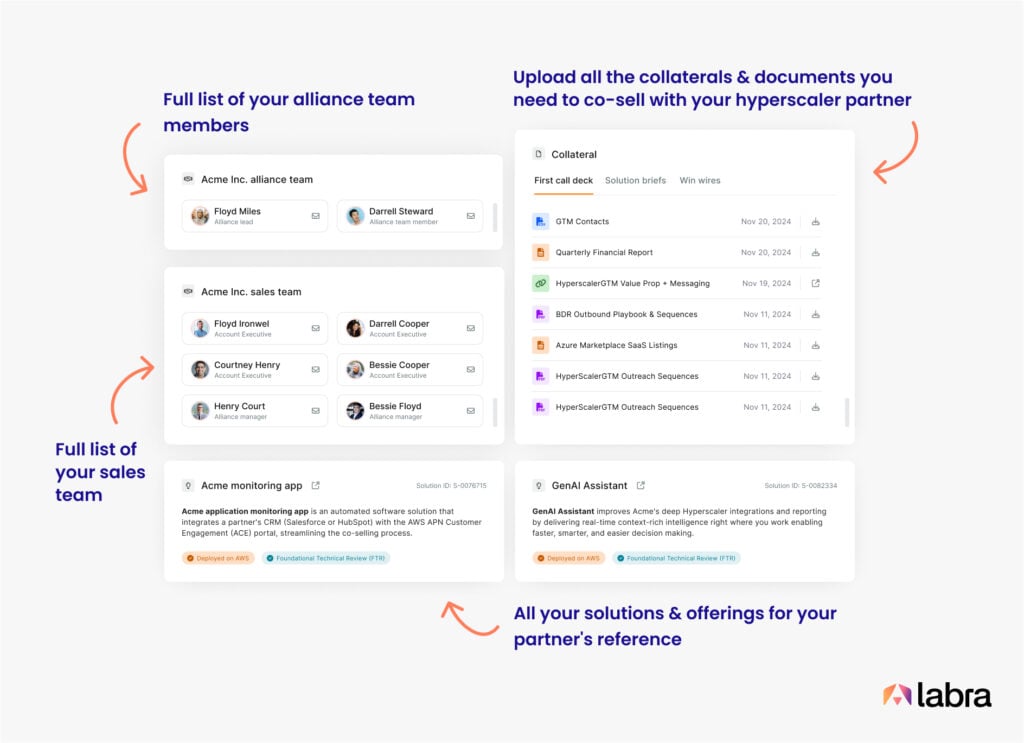1024x743 pixels.
Task: Click the scrollbar in the alliance team card
Action: click(497, 216)
